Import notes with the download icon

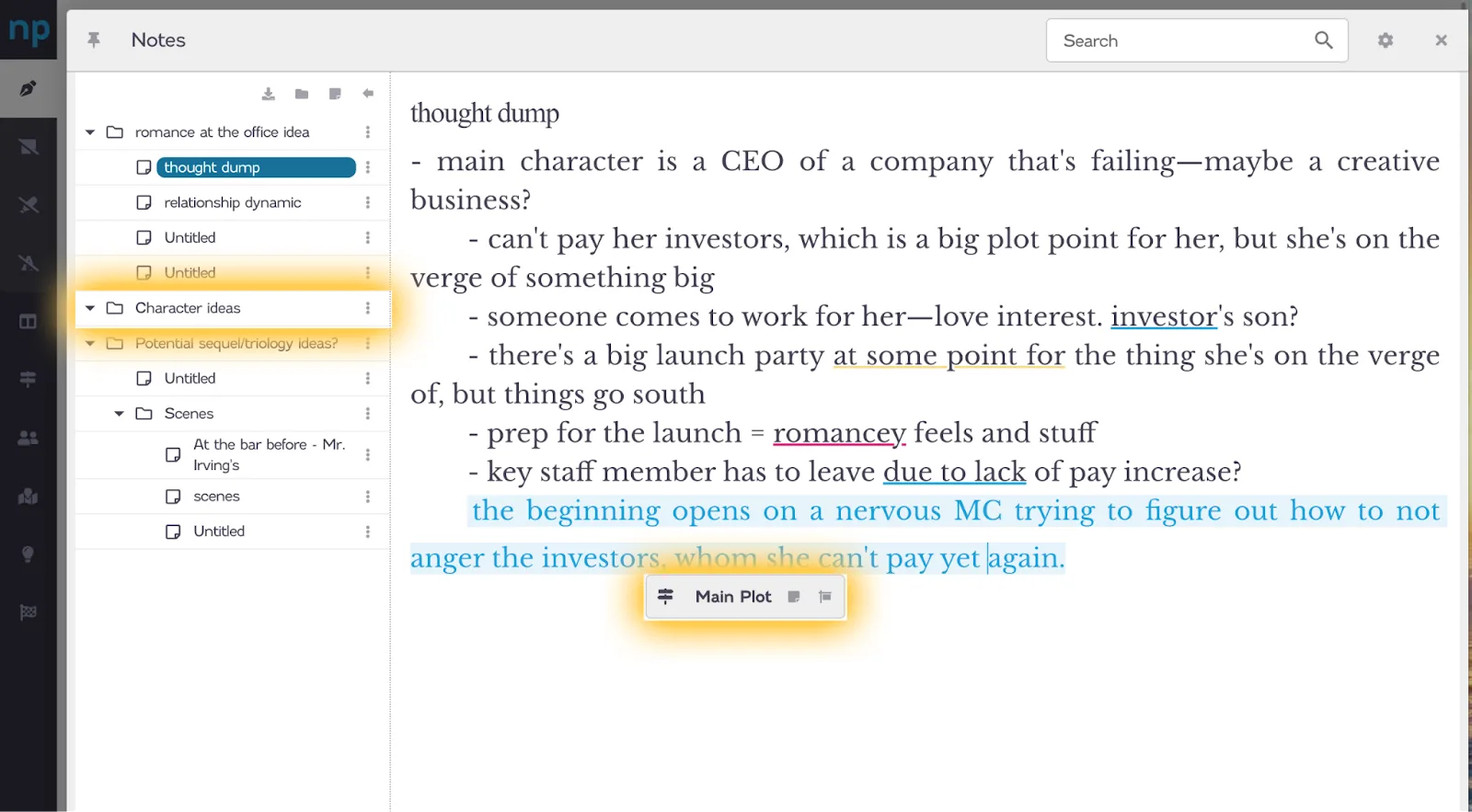pyautogui.click(x=269, y=94)
